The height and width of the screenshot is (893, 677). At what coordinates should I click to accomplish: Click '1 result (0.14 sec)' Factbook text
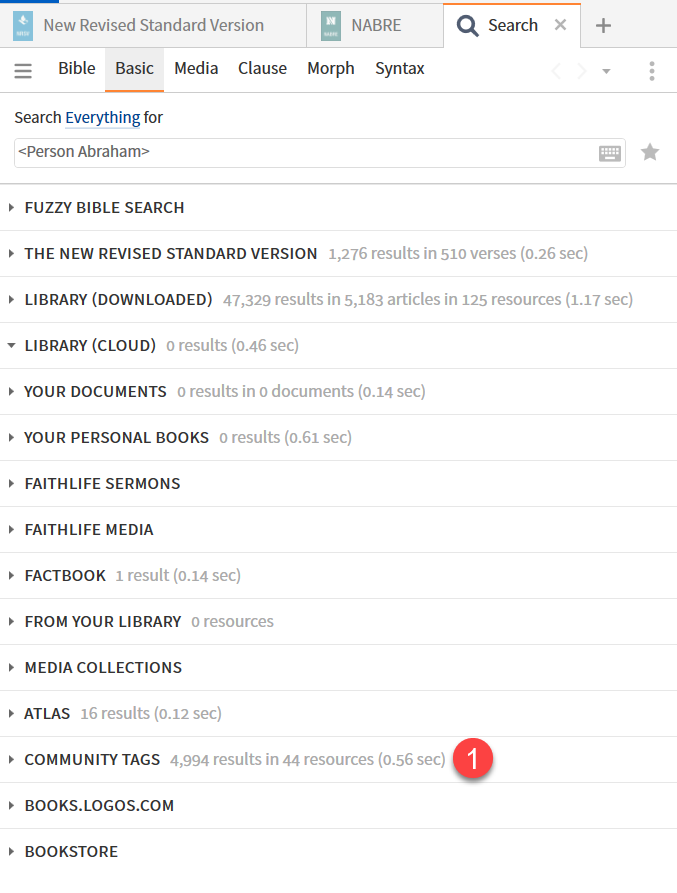tap(178, 576)
